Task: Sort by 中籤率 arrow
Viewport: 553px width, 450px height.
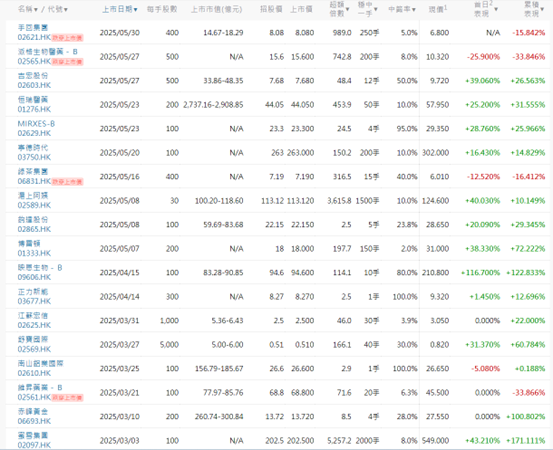Action: tap(413, 10)
